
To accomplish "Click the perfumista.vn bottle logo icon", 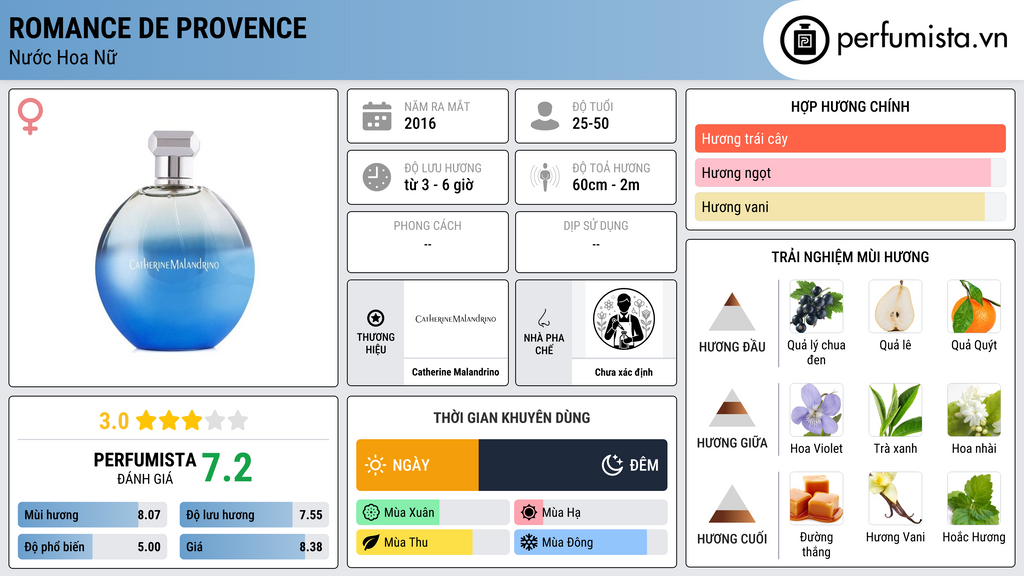I will pyautogui.click(x=804, y=40).
